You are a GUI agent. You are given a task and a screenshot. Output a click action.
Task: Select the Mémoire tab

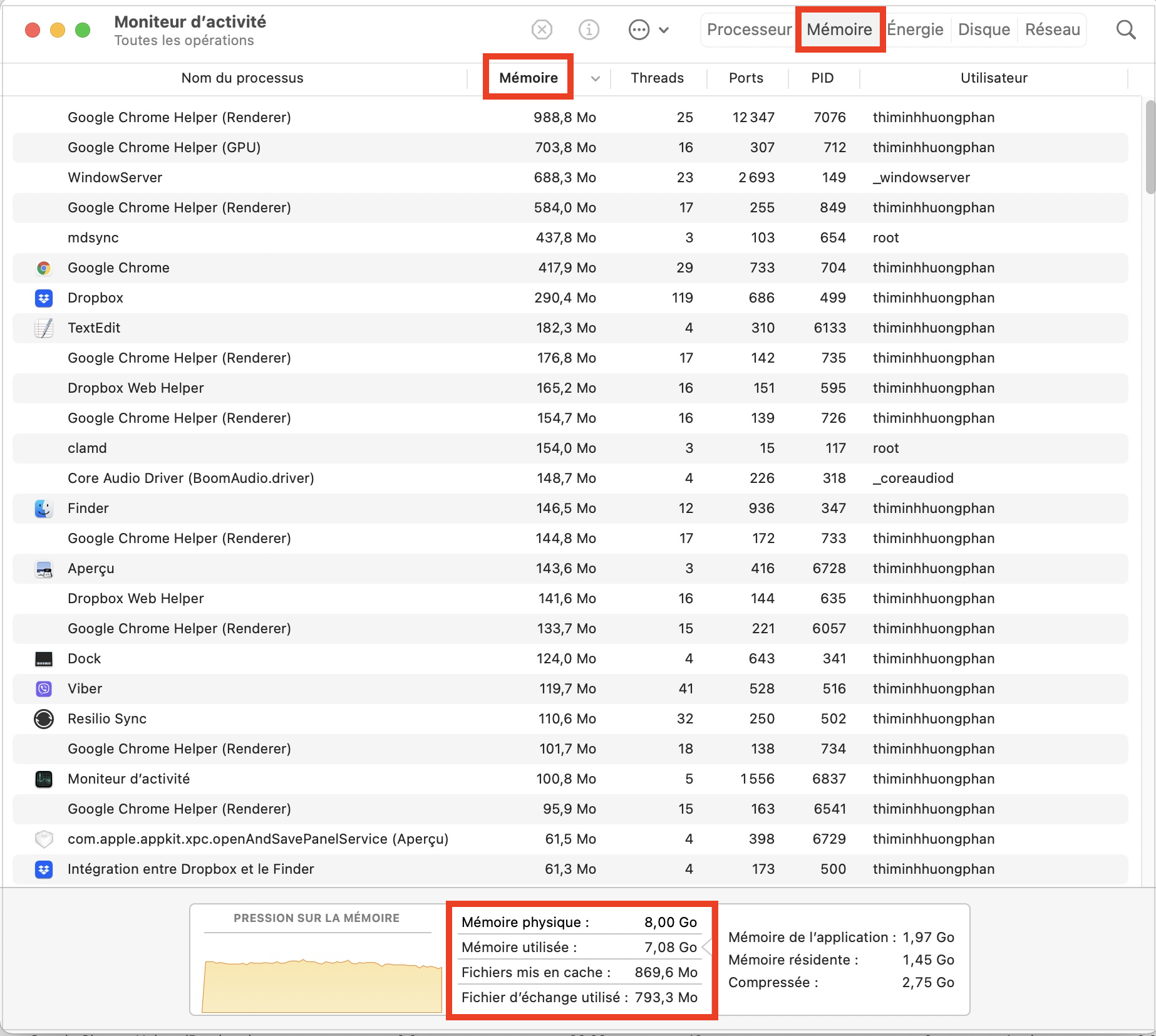point(839,29)
